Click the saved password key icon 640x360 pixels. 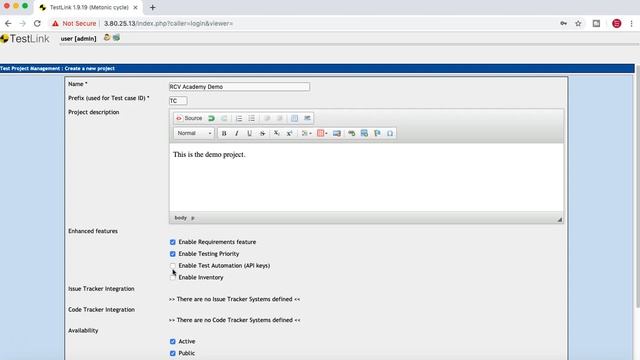(564, 24)
